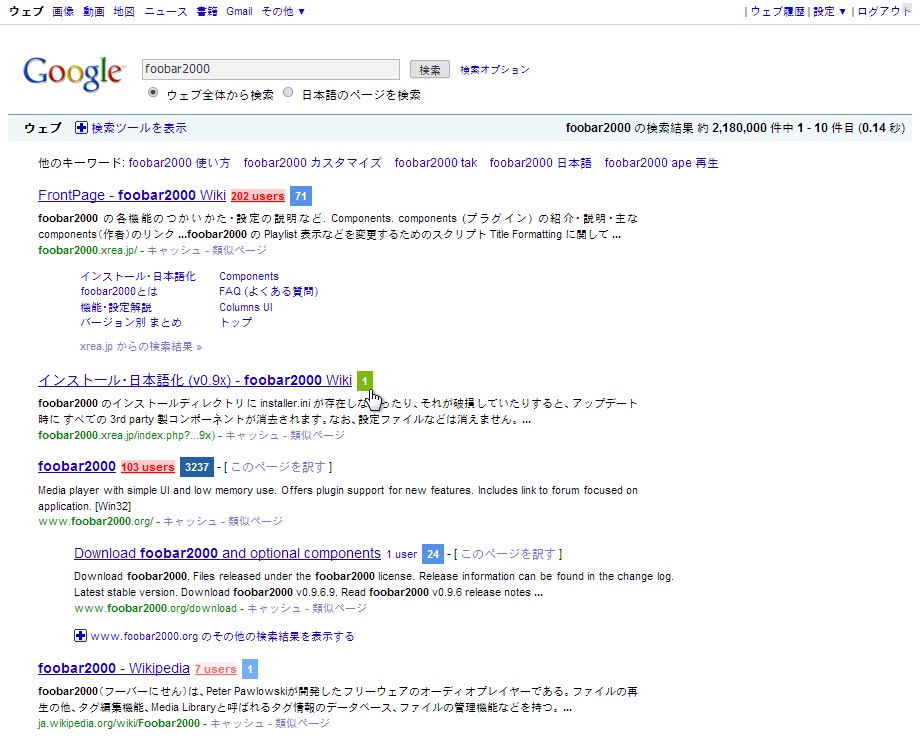Open 類似ページ for www.foobar2000.org/download result
Viewport: 920px width, 740px height.
click(339, 609)
